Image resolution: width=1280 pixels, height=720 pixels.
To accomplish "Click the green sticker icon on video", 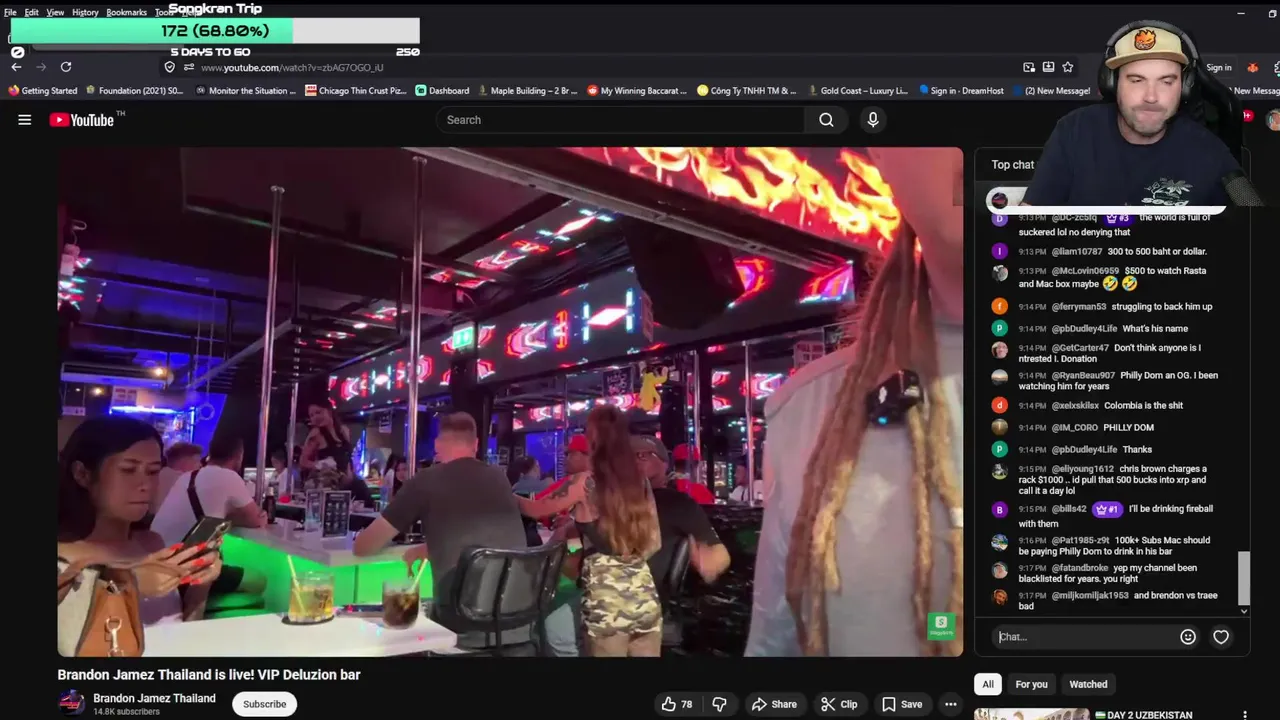I will click(x=940, y=626).
